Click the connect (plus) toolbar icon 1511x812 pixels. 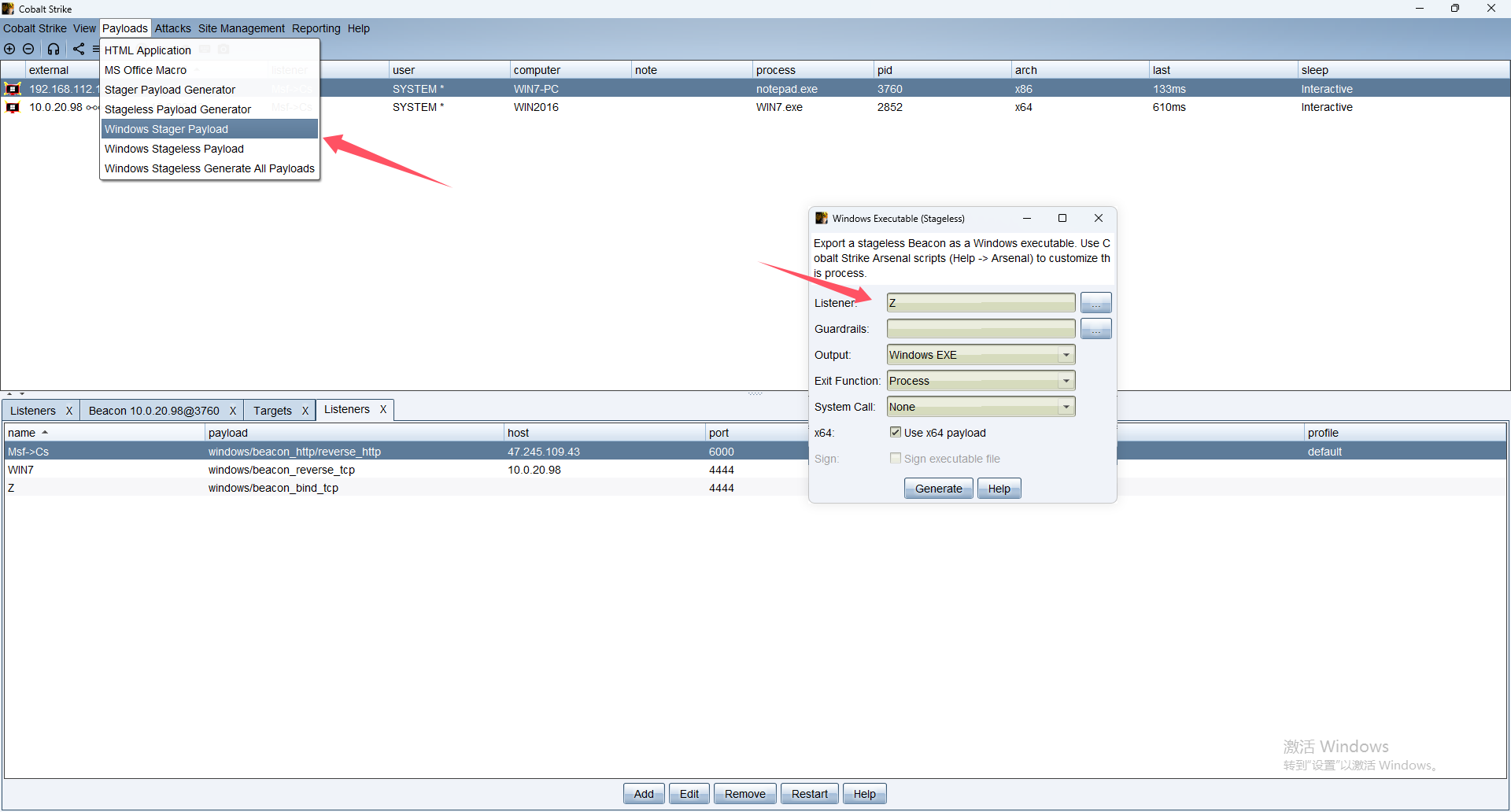pos(9,49)
